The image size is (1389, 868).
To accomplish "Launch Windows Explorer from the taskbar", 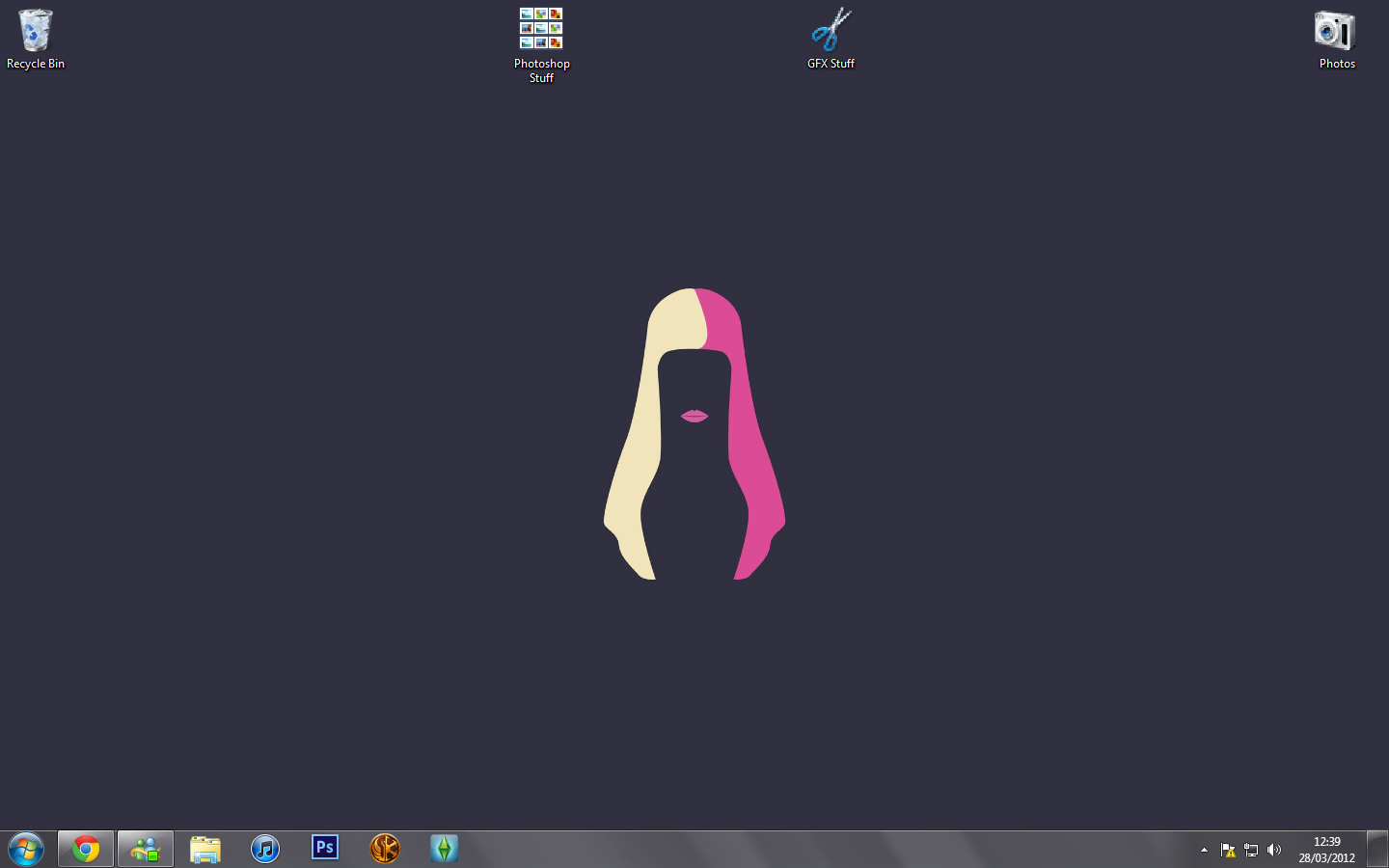I will pyautogui.click(x=205, y=850).
